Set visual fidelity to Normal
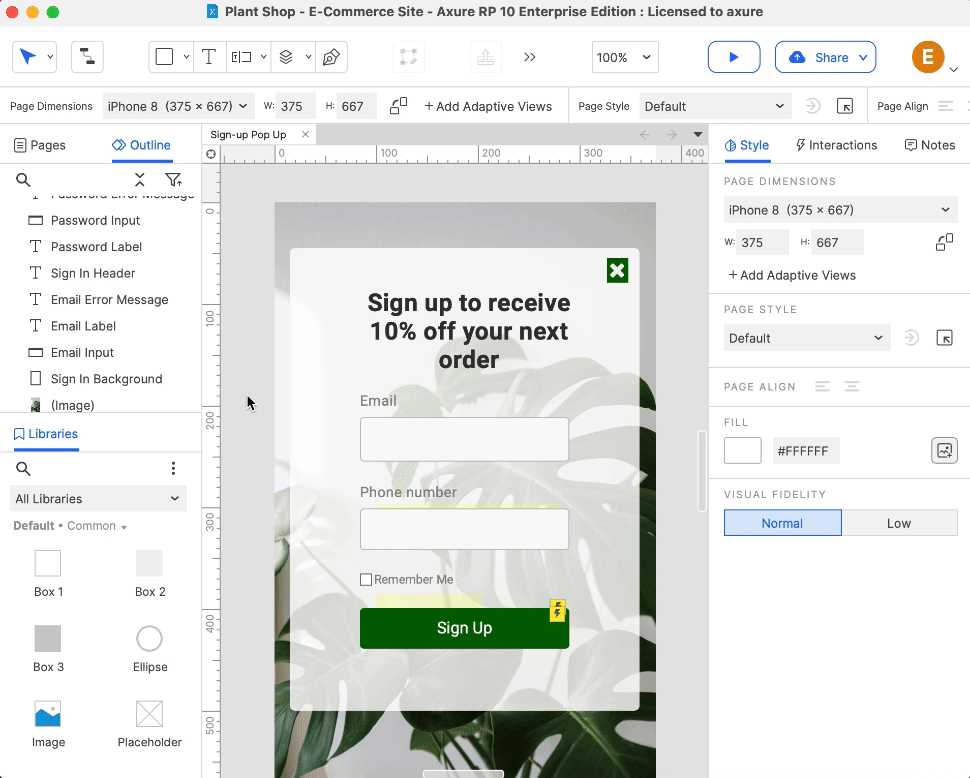 [x=782, y=523]
